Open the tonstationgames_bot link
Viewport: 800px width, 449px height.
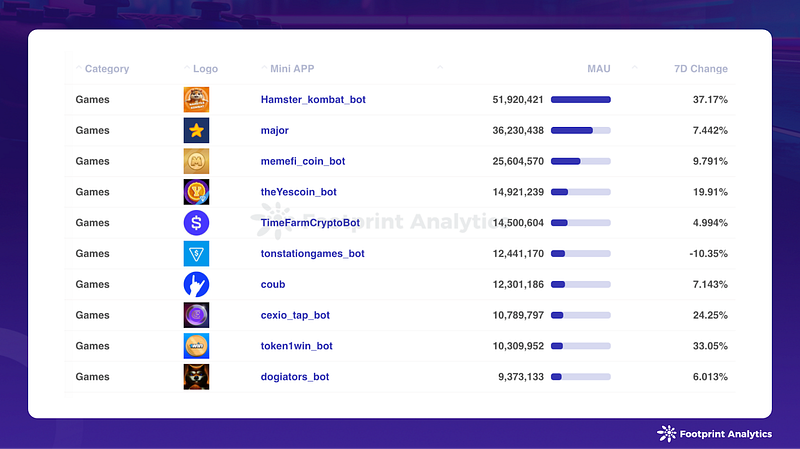click(x=312, y=254)
